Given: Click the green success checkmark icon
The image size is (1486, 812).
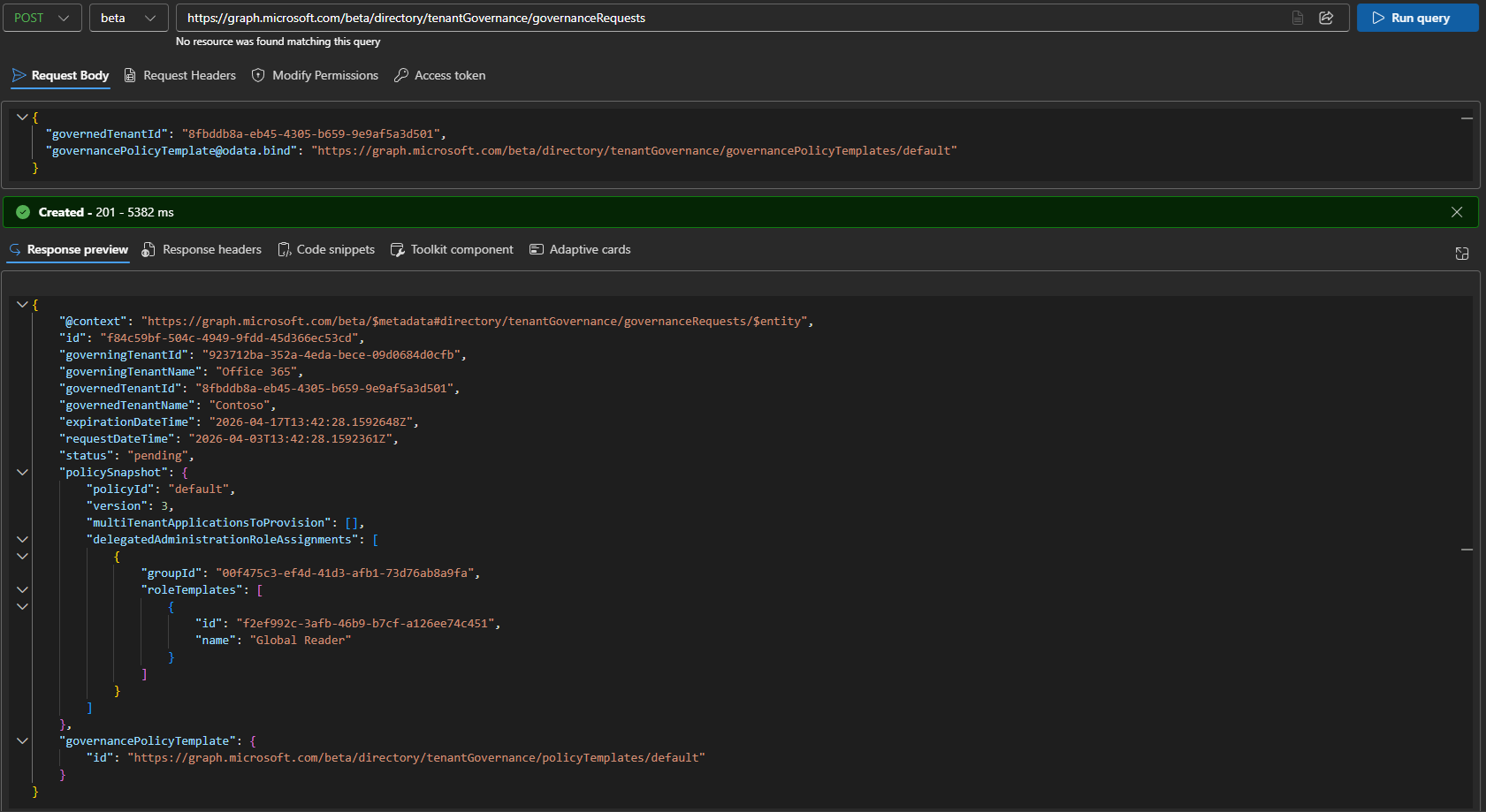Looking at the screenshot, I should coord(23,212).
